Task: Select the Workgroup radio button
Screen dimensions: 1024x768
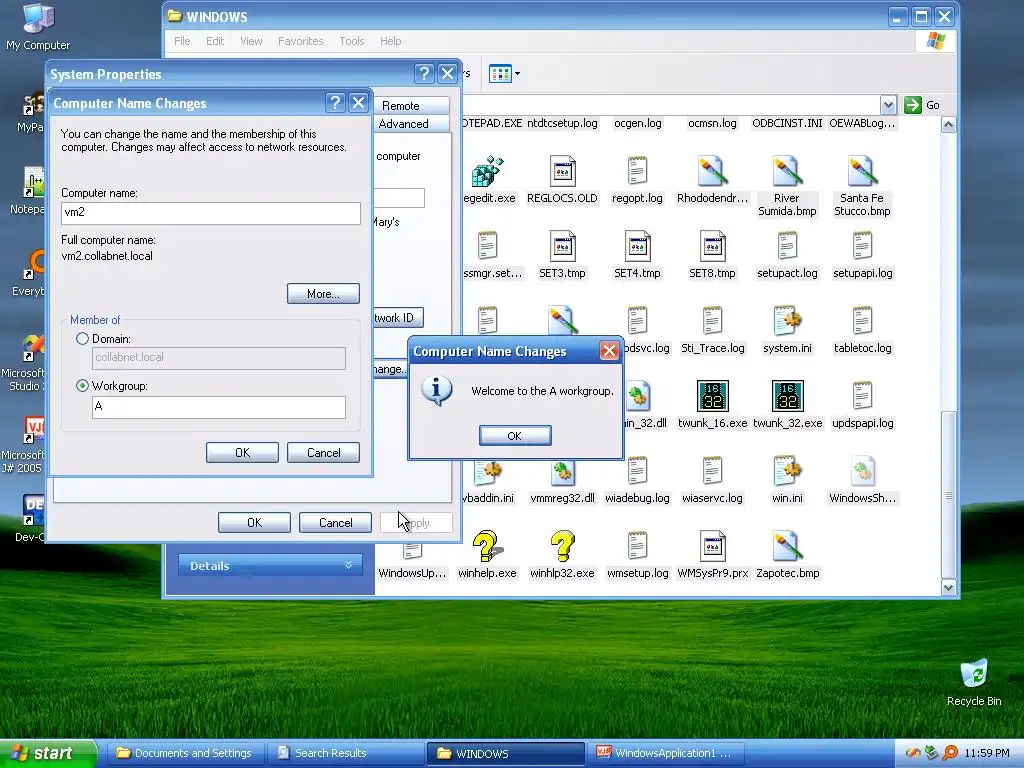Action: click(82, 386)
